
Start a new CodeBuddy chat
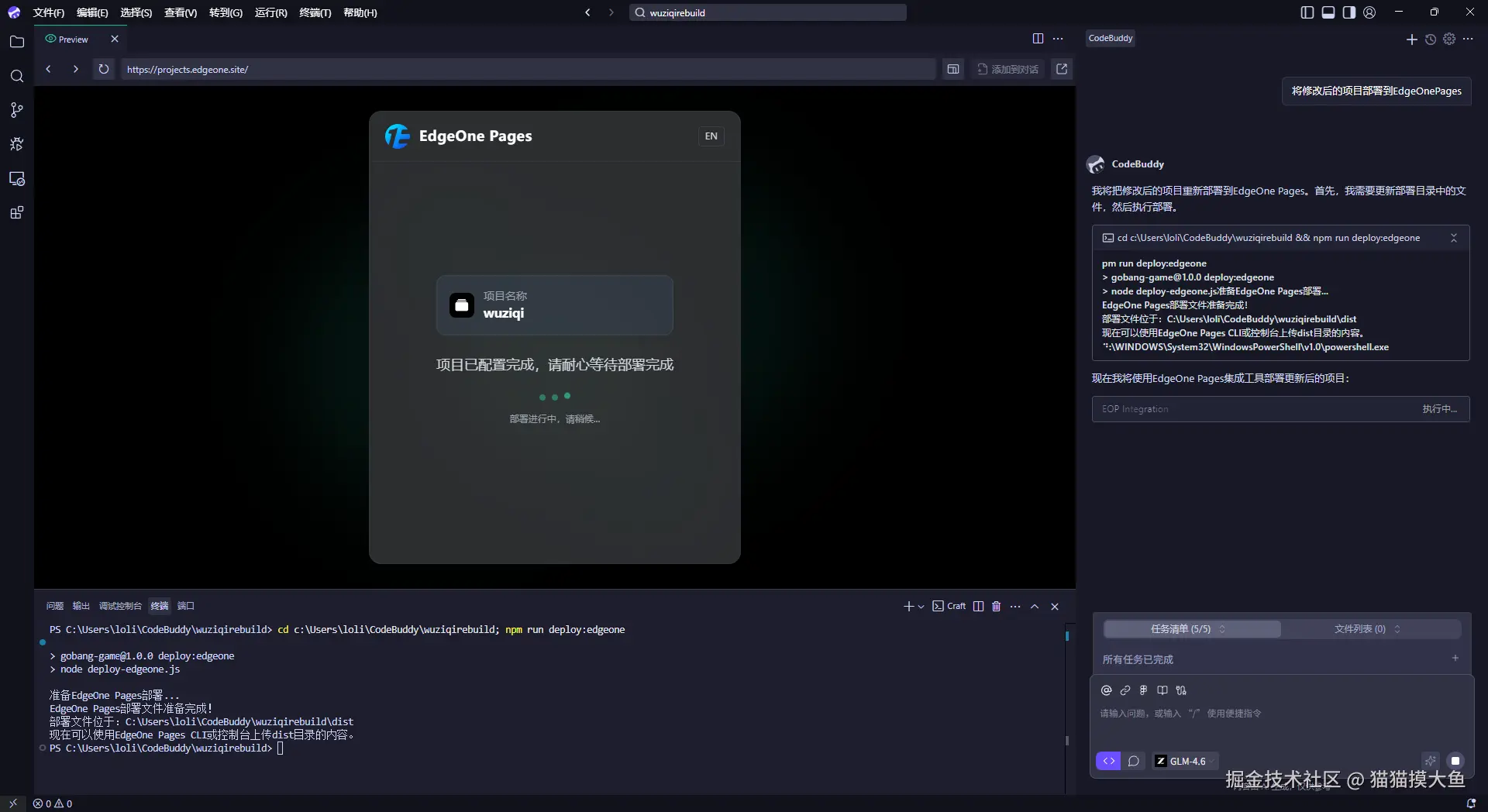point(1411,39)
